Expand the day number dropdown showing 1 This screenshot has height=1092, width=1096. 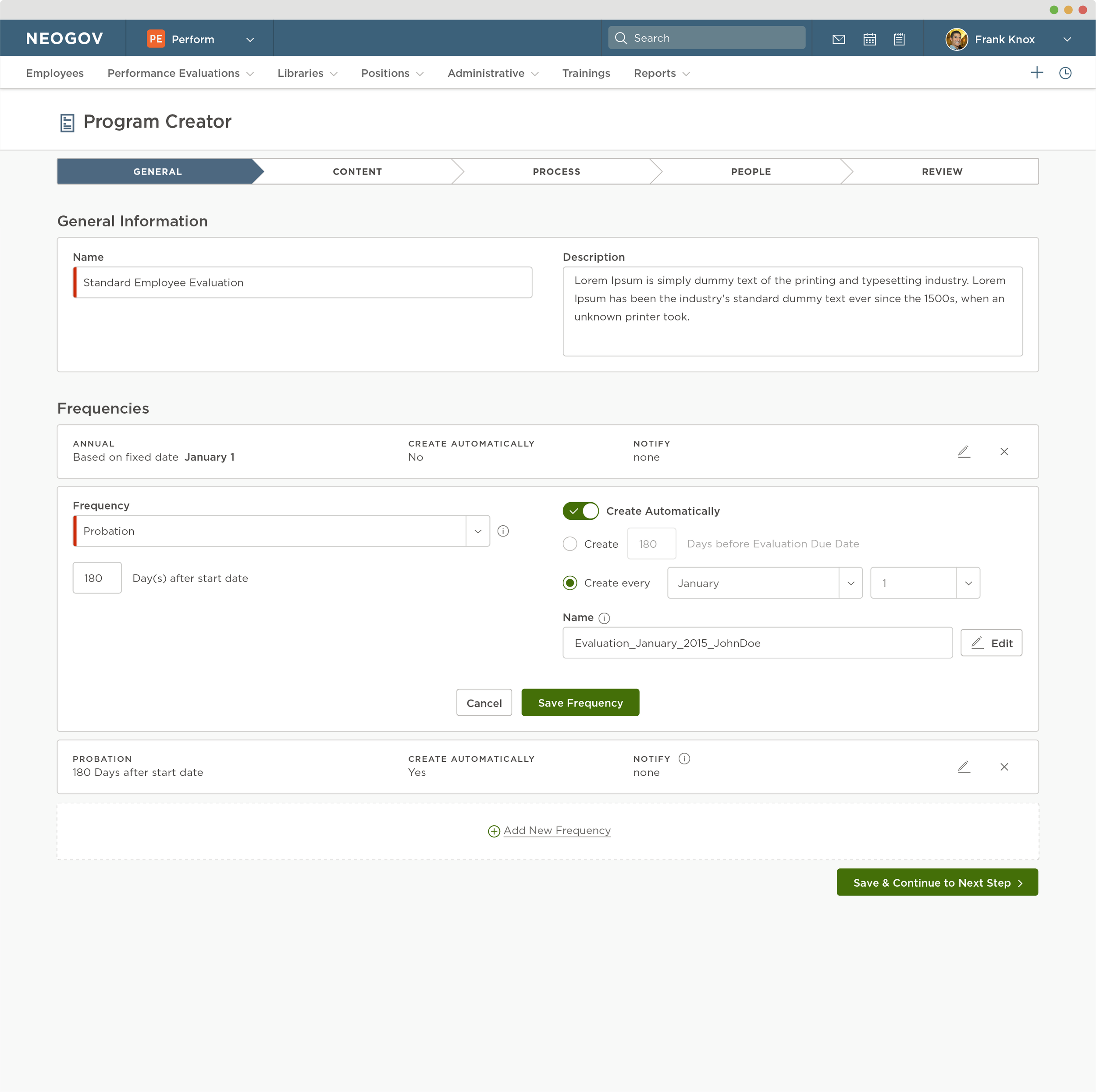coord(967,583)
